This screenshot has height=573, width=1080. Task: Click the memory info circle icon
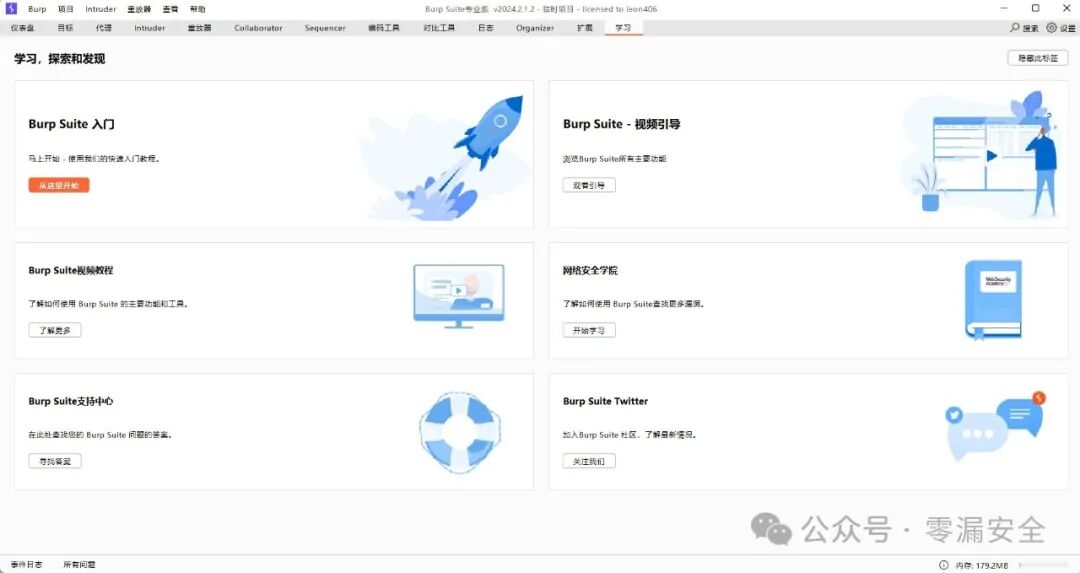pyautogui.click(x=944, y=565)
